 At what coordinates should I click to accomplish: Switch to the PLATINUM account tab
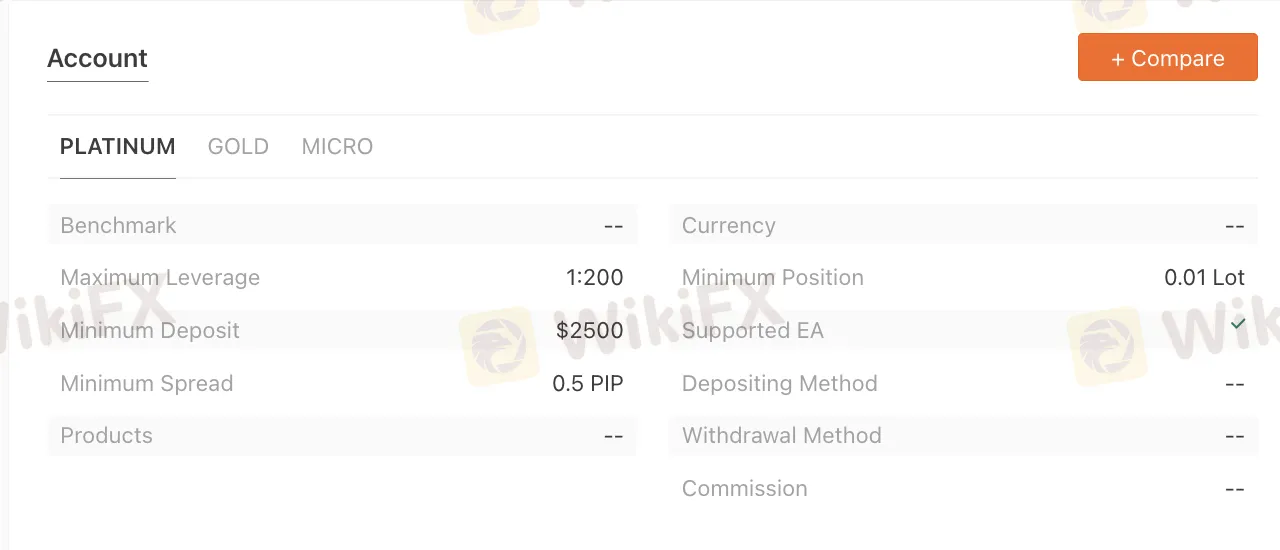[x=118, y=147]
